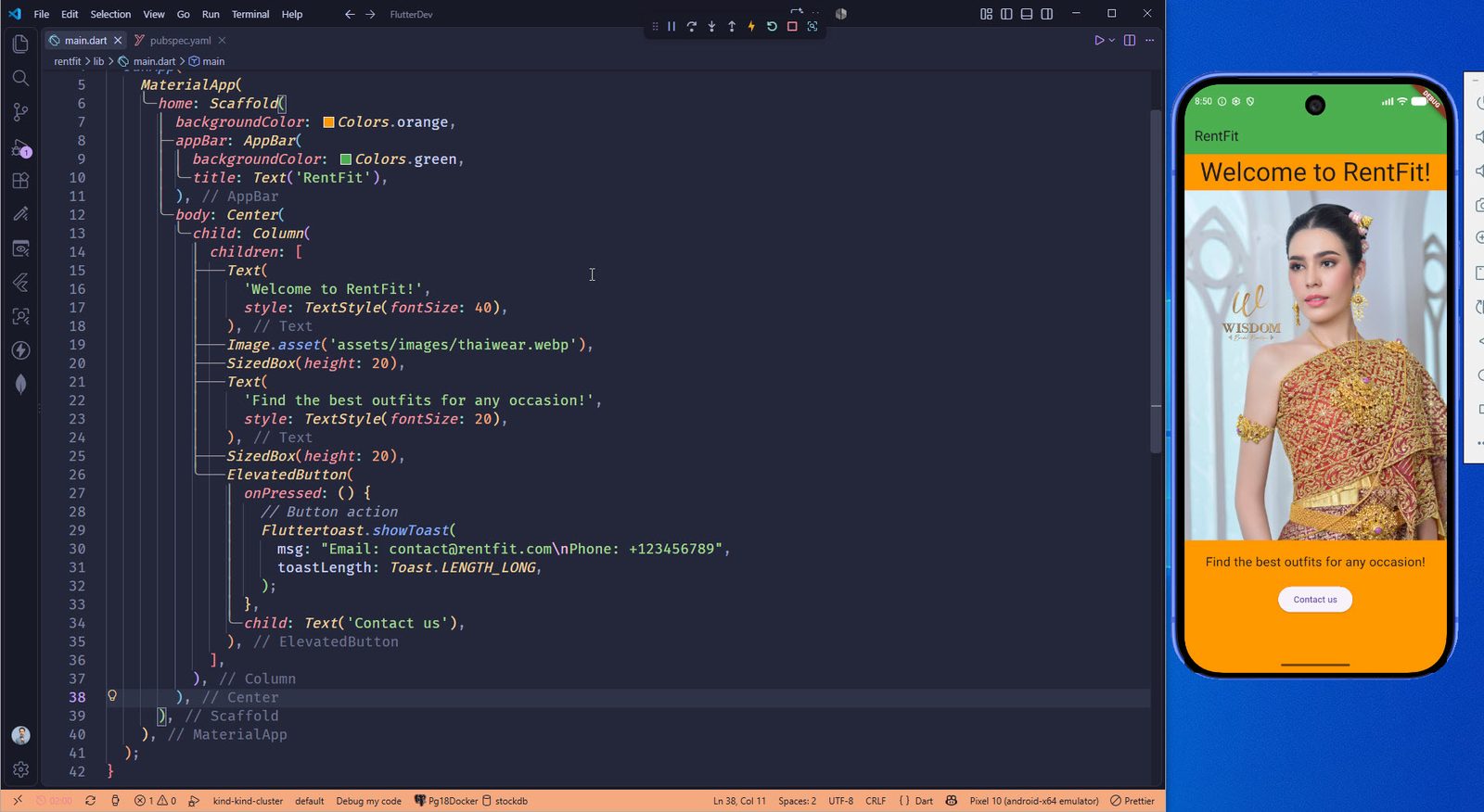Open the editor More Actions menu
Viewport: 1484px width, 812px height.
[1150, 41]
